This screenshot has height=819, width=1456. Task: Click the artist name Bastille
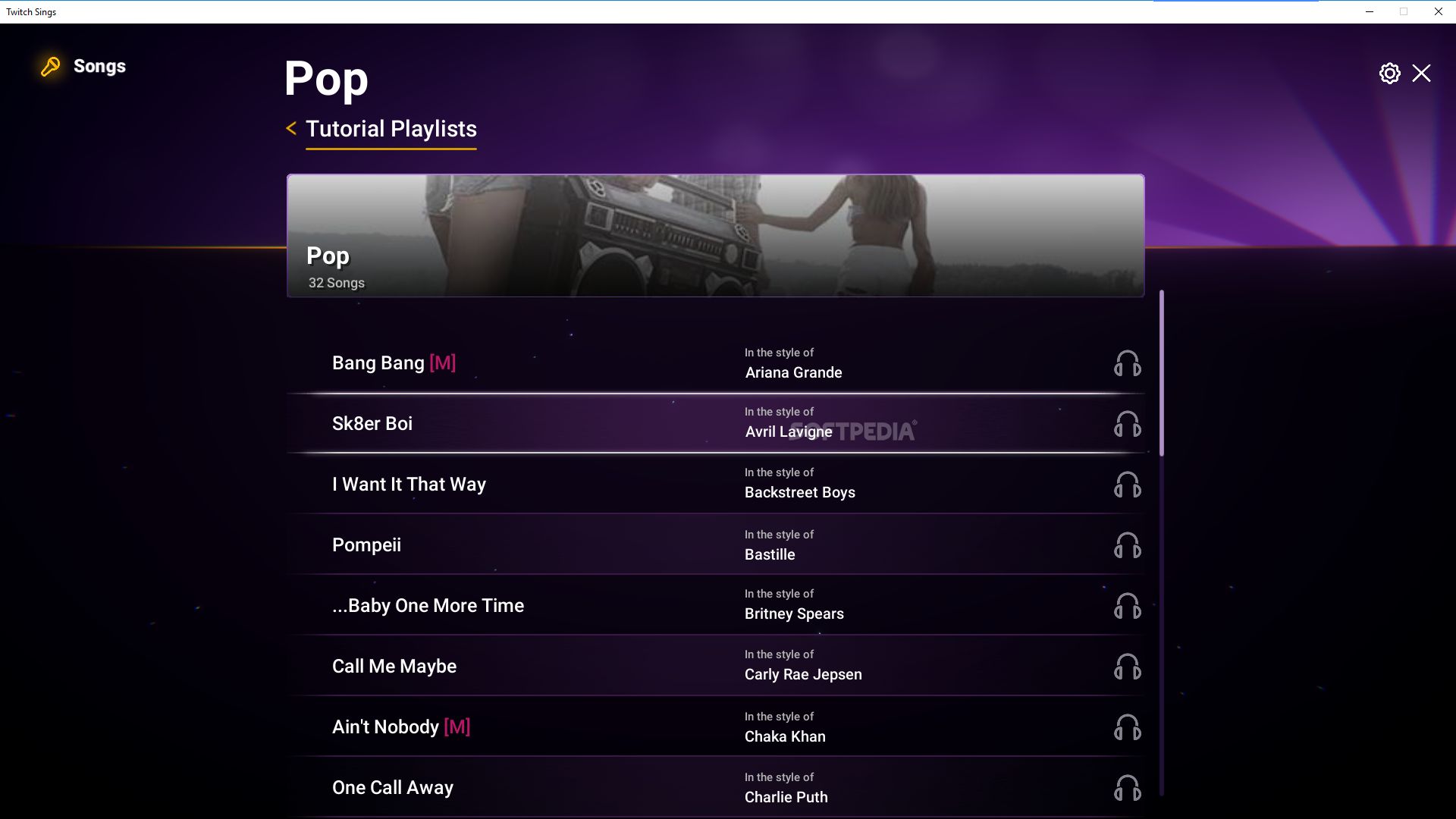click(x=770, y=554)
